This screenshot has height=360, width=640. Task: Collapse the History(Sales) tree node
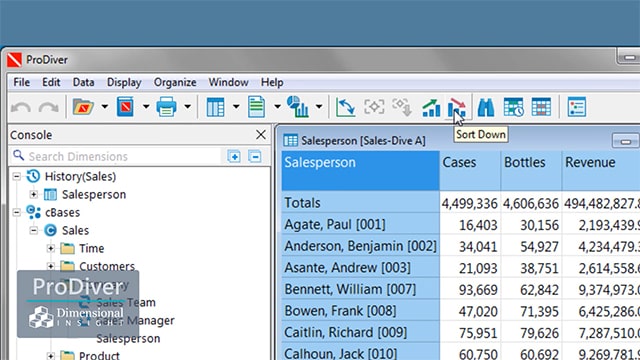point(16,176)
